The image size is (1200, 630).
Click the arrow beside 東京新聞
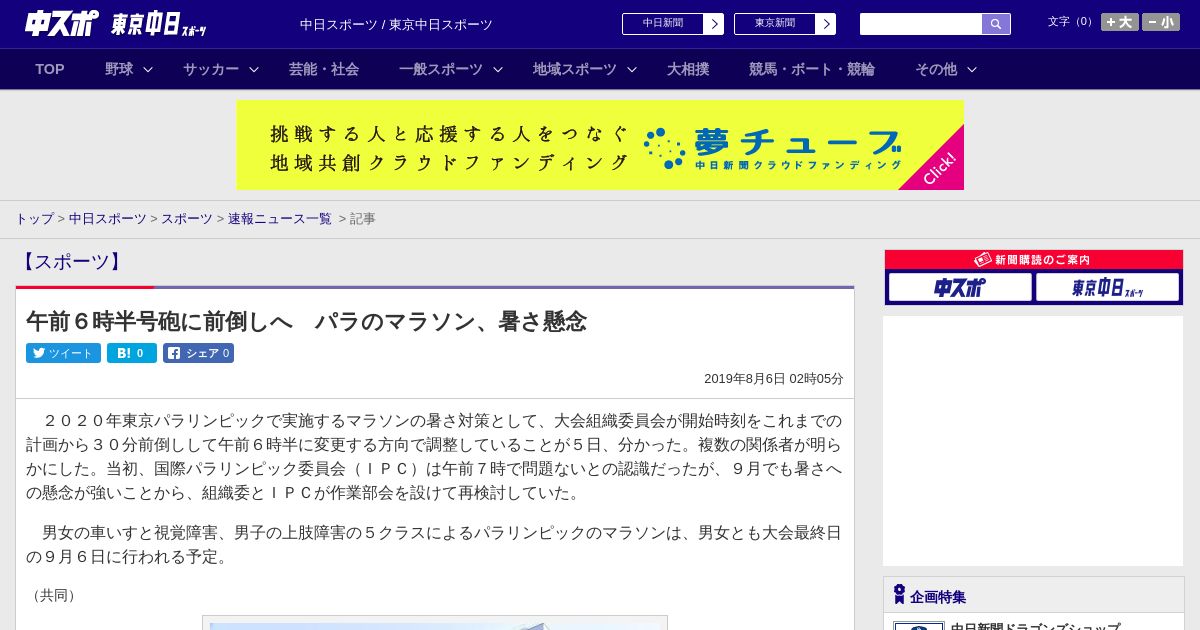[x=826, y=24]
